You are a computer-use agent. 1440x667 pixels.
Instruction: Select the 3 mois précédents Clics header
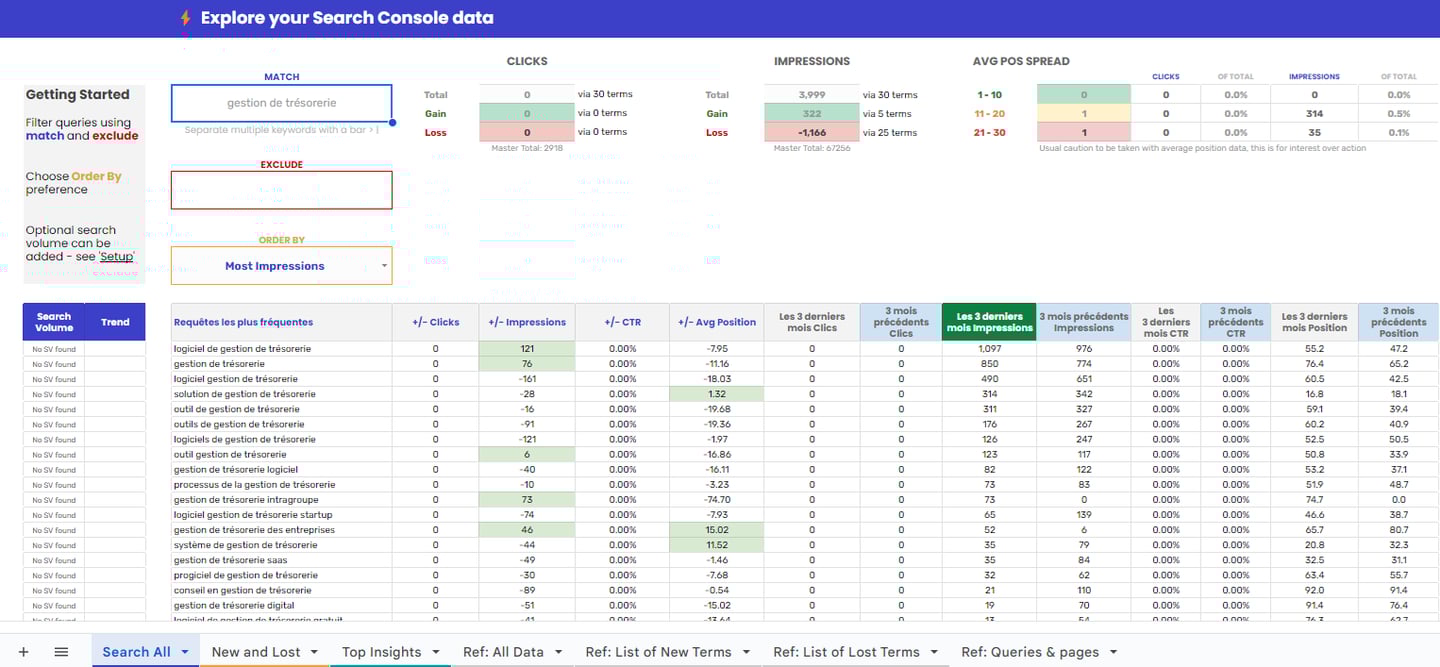point(900,322)
